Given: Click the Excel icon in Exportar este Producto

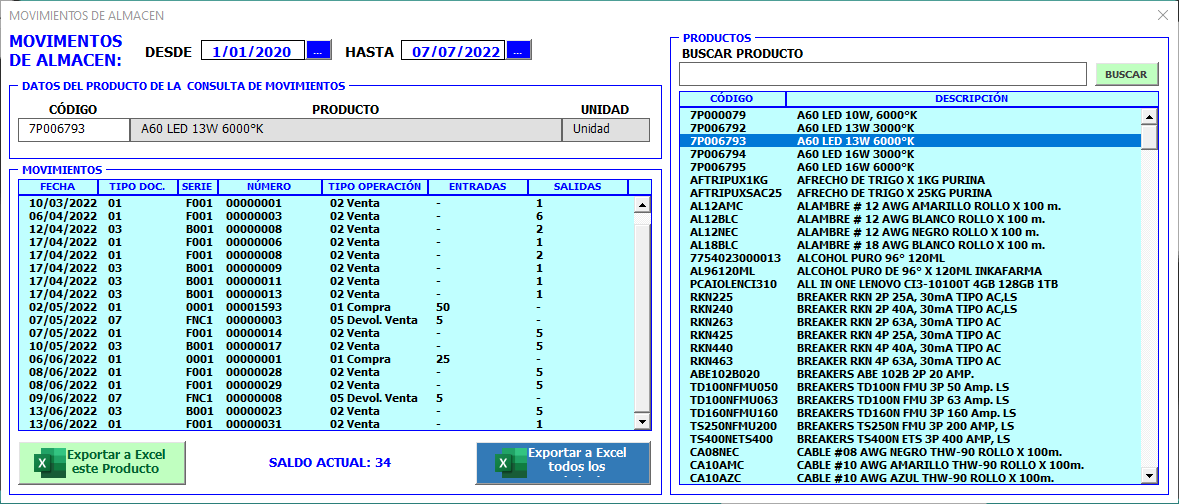Looking at the screenshot, I should (x=49, y=462).
